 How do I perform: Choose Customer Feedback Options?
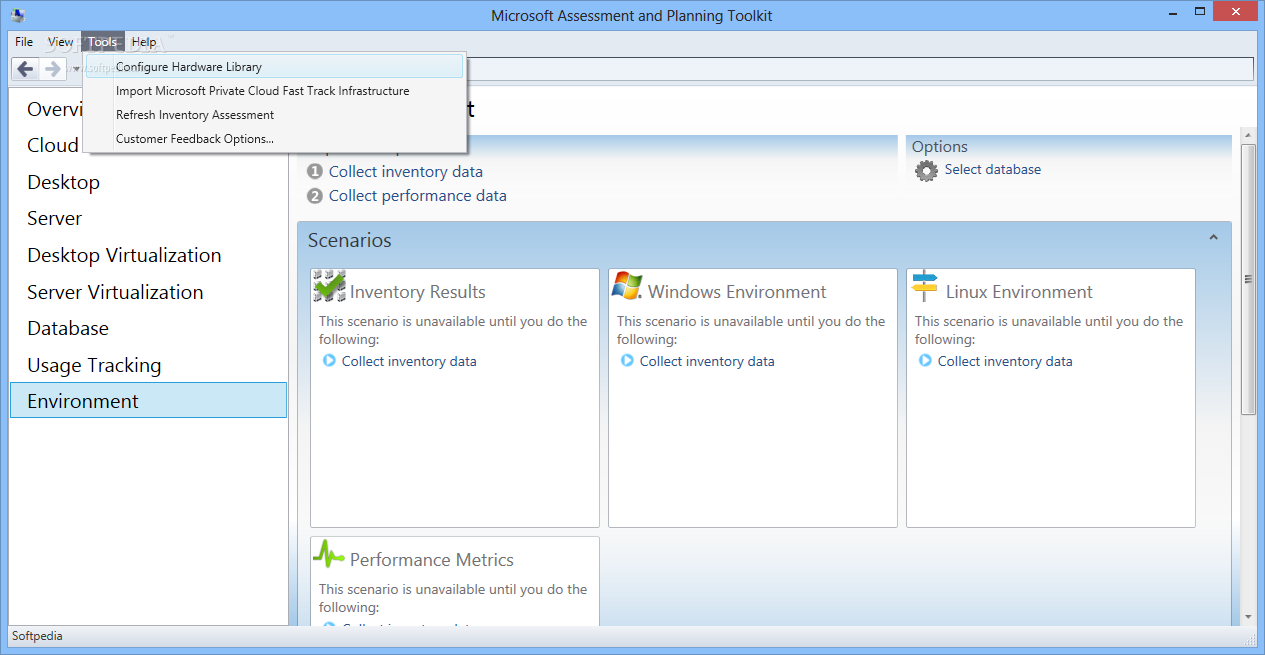pyautogui.click(x=274, y=139)
